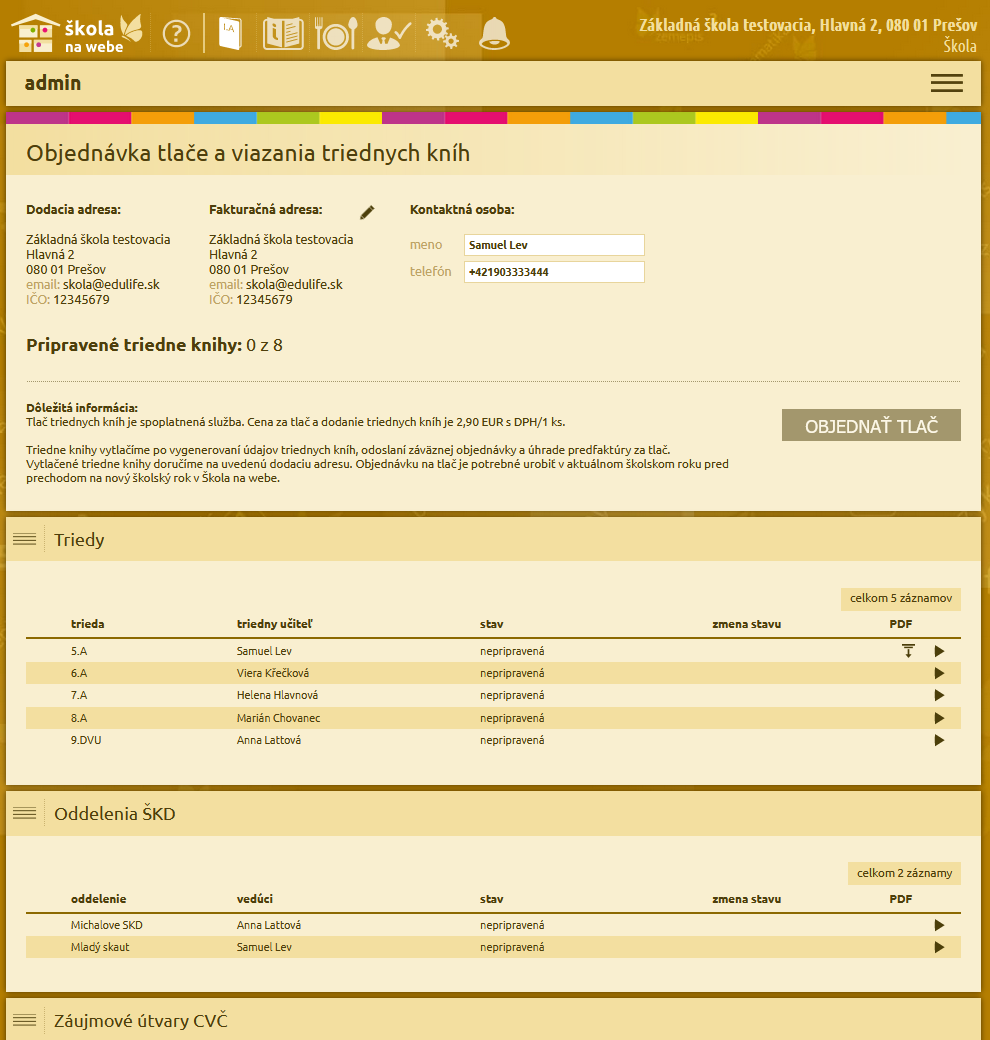Generate class book for 6.A play arrow
Screen dimensions: 990x1040
click(939, 673)
